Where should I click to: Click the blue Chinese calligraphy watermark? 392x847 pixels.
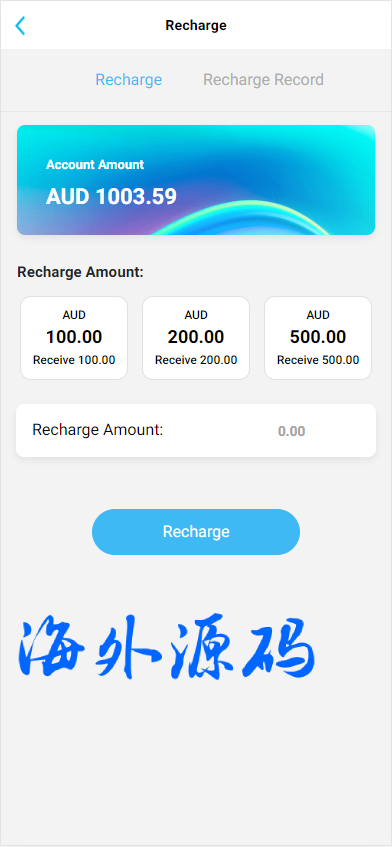pos(166,647)
